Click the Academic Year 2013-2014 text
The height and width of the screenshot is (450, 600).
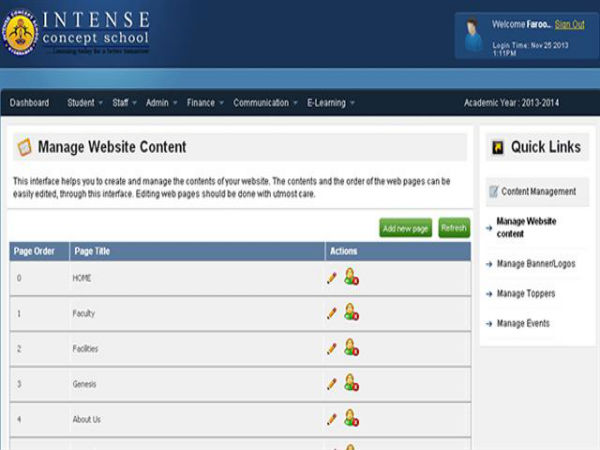pos(511,103)
